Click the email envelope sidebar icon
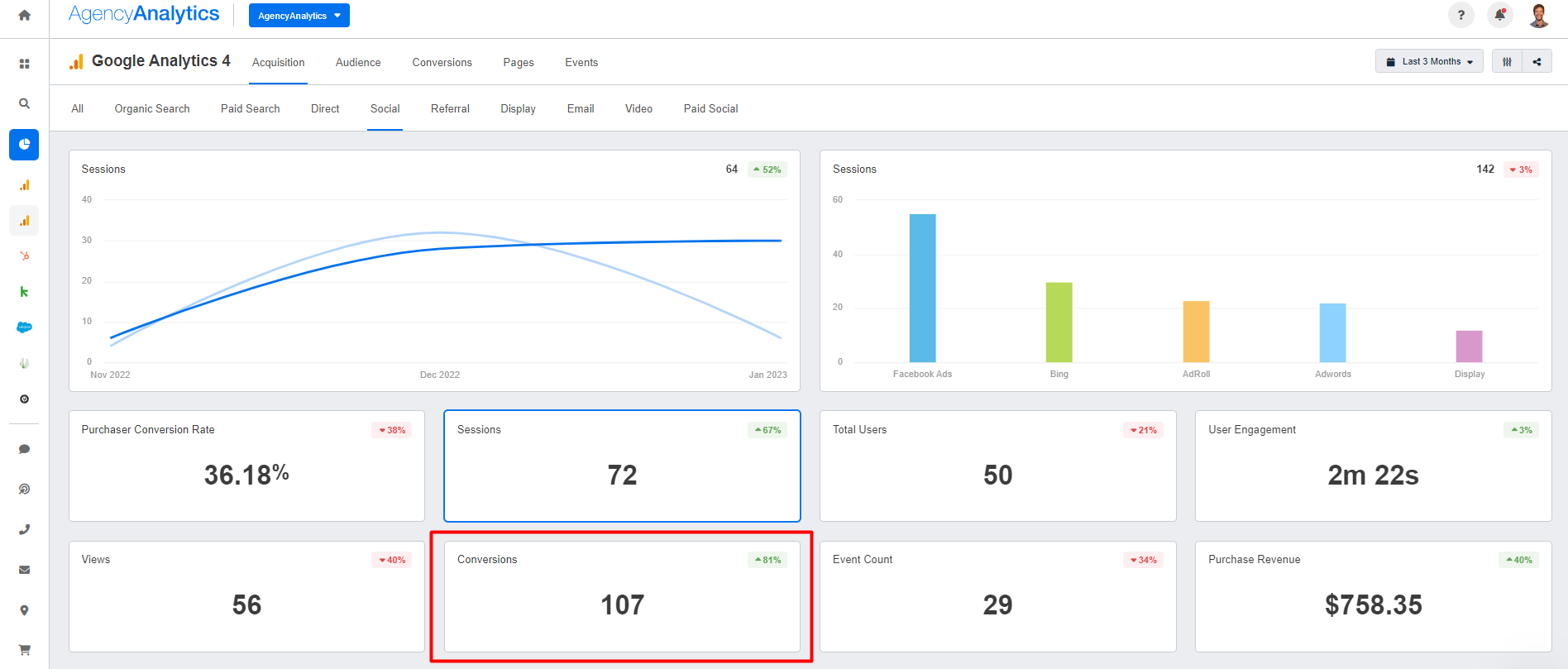This screenshot has height=669, width=1568. [24, 570]
